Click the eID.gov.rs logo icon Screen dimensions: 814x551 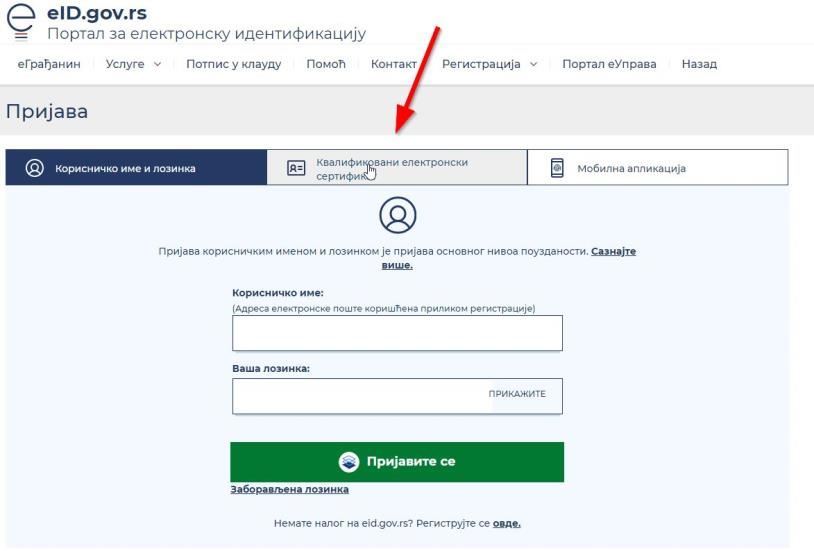tap(21, 21)
